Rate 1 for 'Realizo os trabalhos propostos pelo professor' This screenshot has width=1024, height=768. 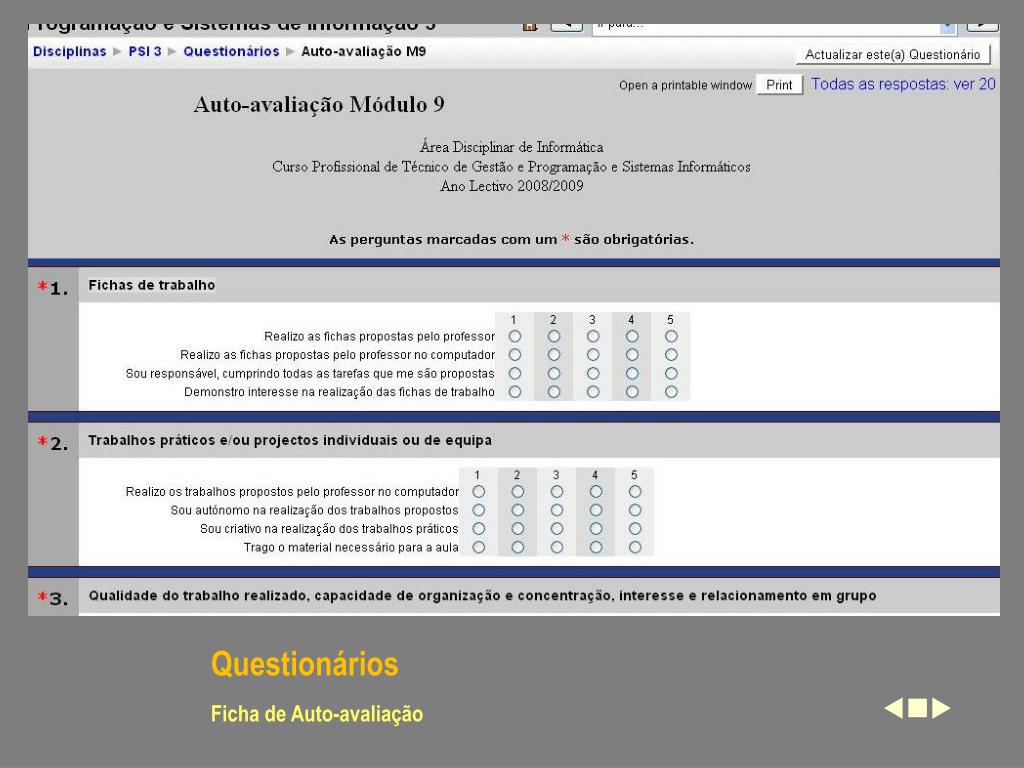coord(479,492)
